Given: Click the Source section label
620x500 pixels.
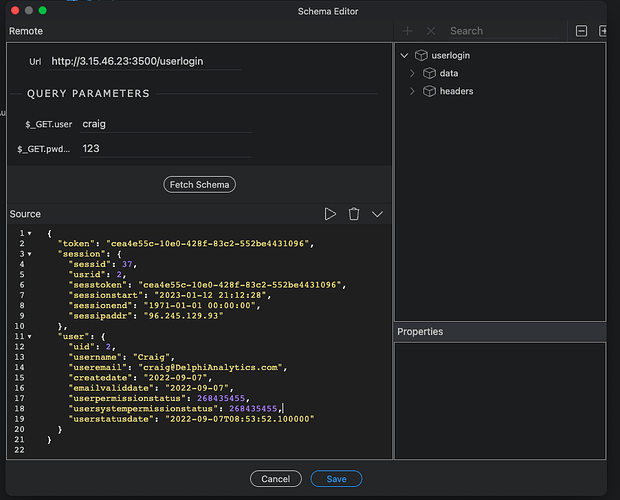Looking at the screenshot, I should click(25, 214).
